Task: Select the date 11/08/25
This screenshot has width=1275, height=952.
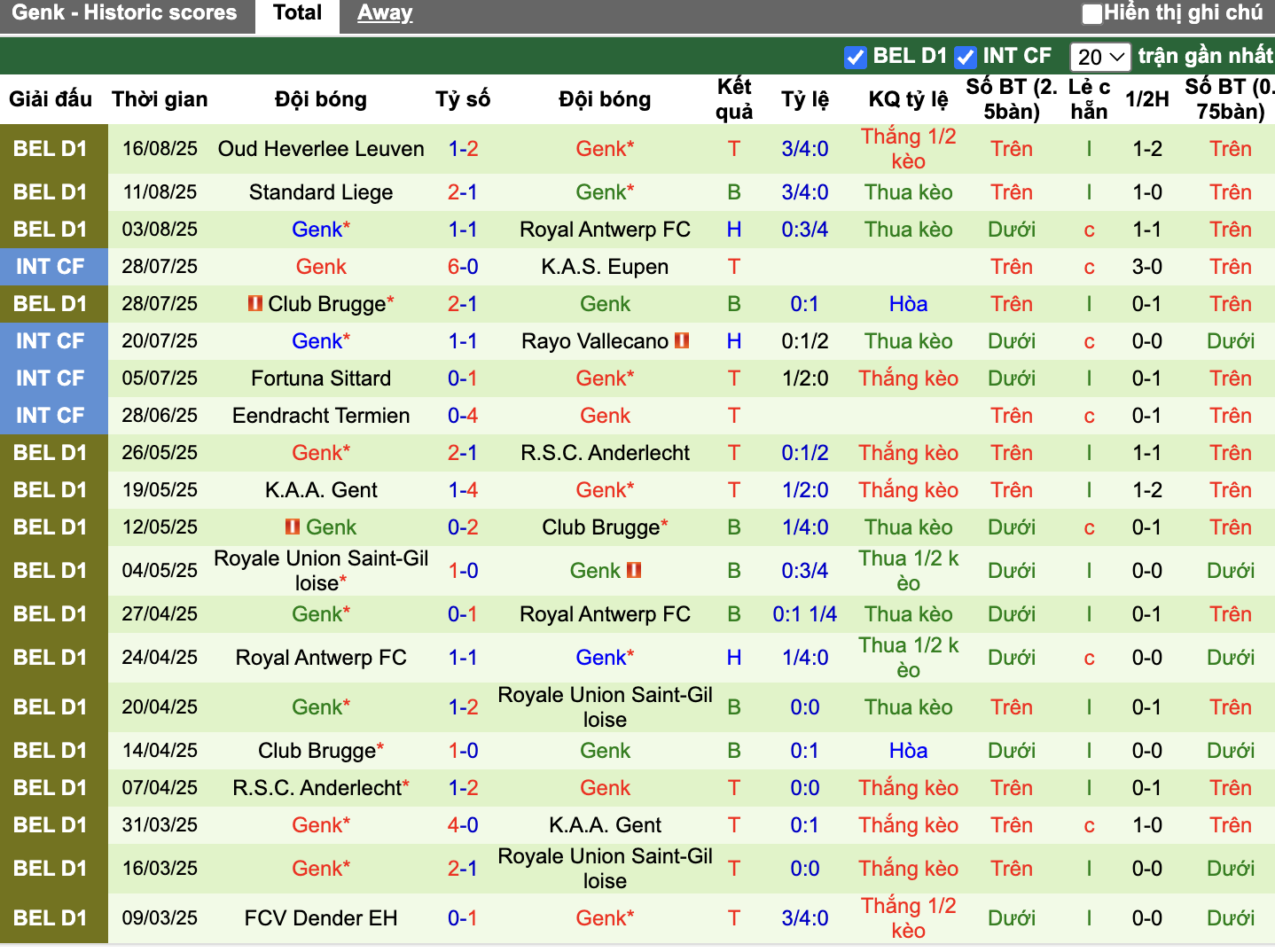Action: [160, 192]
